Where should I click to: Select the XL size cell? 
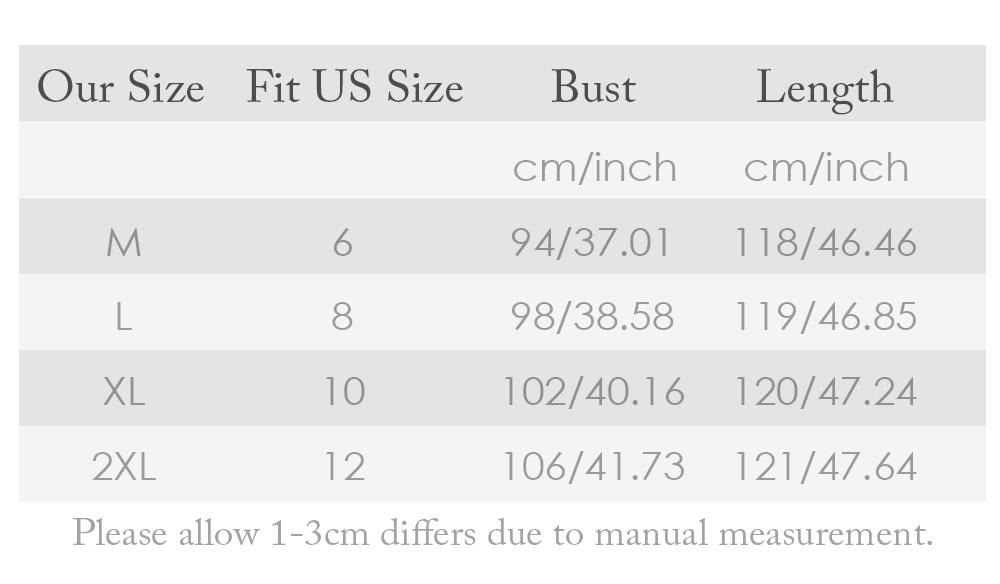(124, 392)
